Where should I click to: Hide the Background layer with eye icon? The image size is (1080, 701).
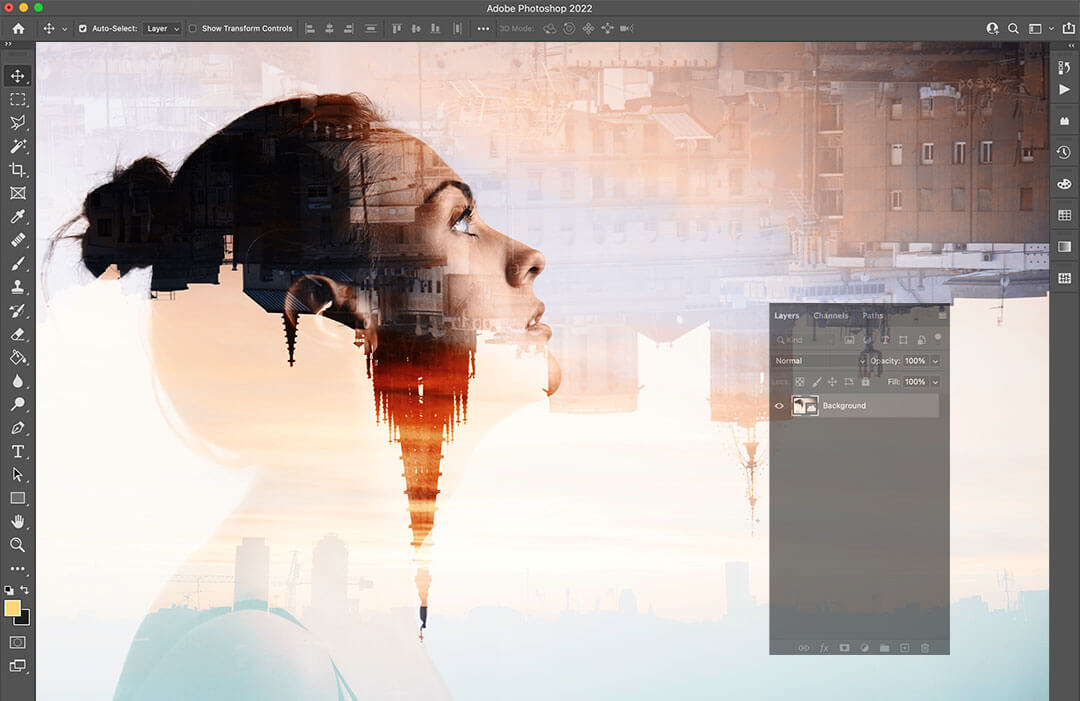779,406
